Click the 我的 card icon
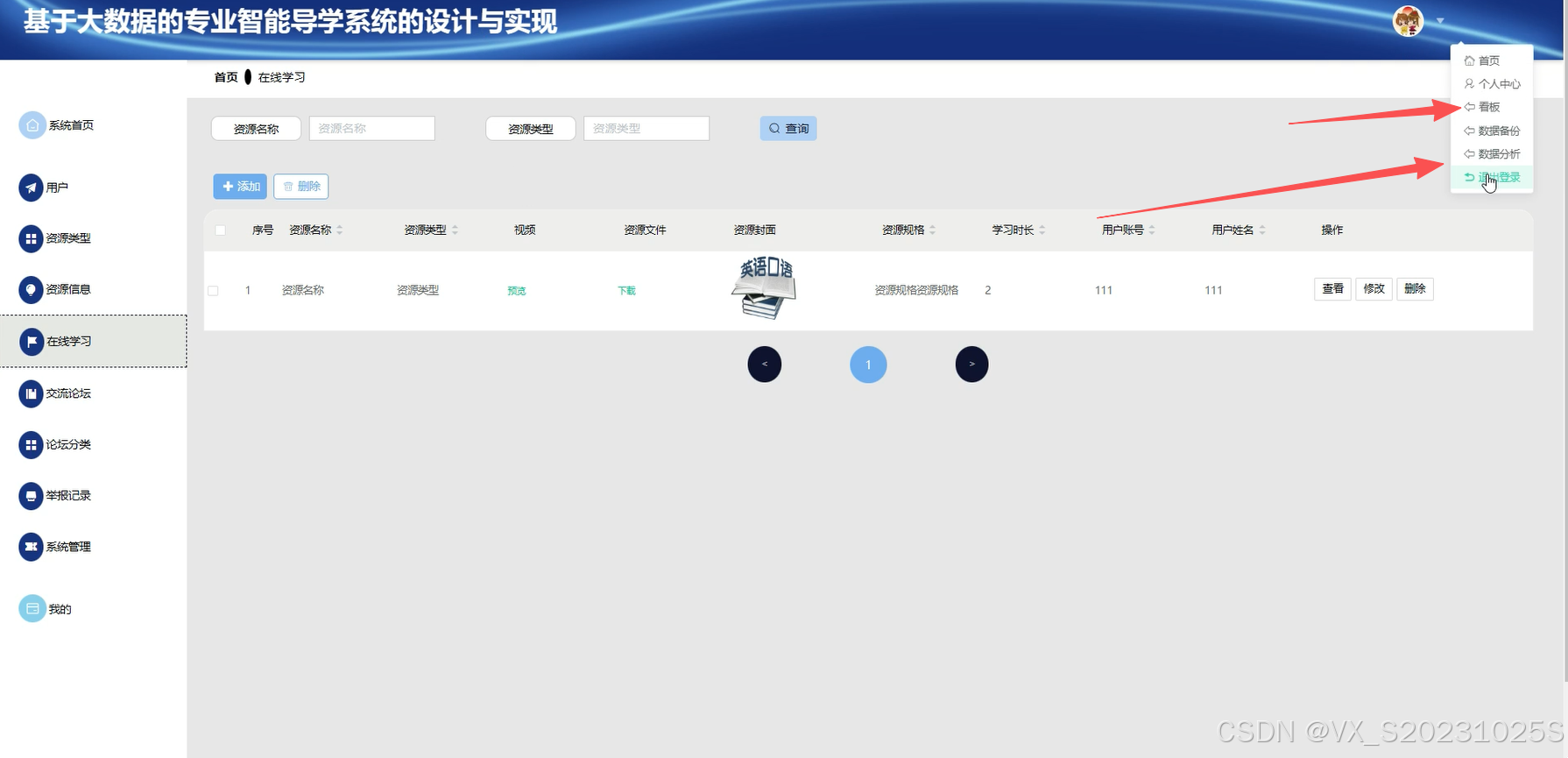 tap(32, 608)
